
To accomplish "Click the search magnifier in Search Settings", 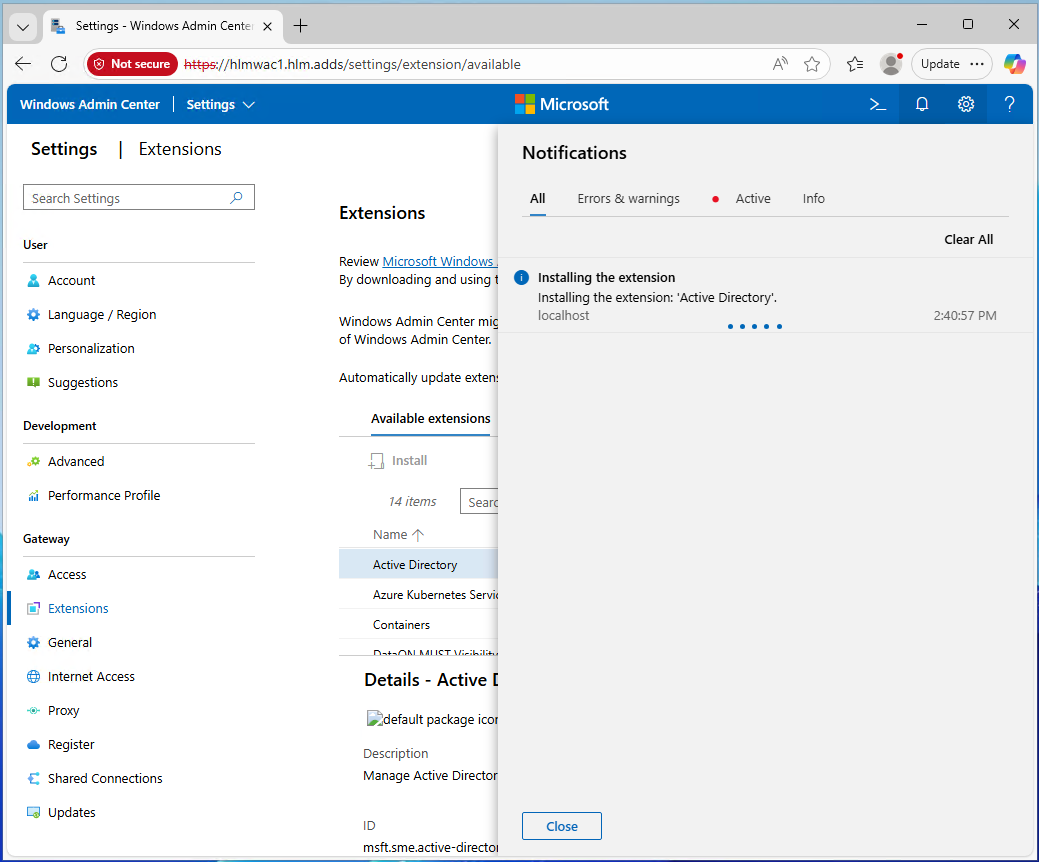I will [236, 198].
